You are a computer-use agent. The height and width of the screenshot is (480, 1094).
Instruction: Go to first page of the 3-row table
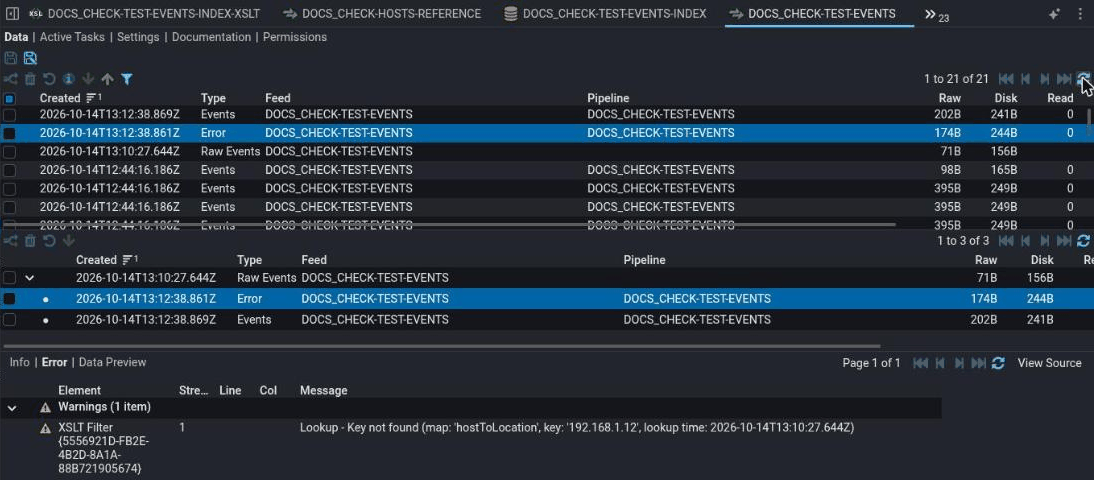[x=1005, y=241]
